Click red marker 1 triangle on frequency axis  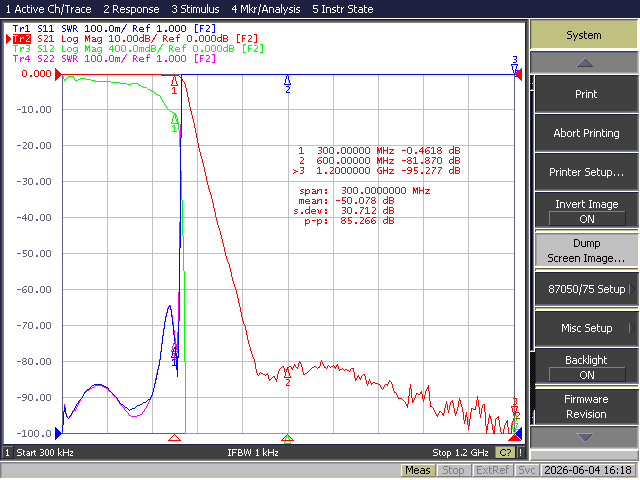point(175,438)
